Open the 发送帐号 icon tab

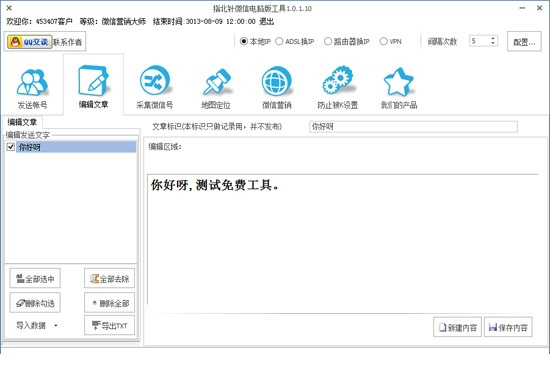point(32,88)
